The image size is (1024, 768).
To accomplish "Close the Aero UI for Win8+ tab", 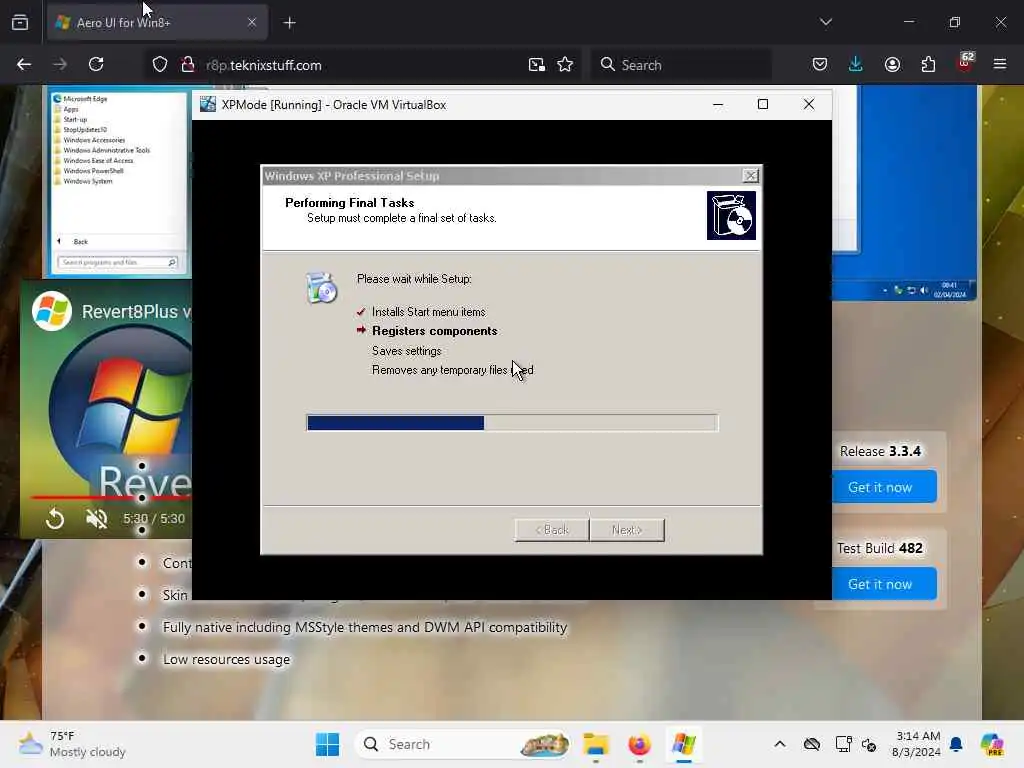I will 252,22.
